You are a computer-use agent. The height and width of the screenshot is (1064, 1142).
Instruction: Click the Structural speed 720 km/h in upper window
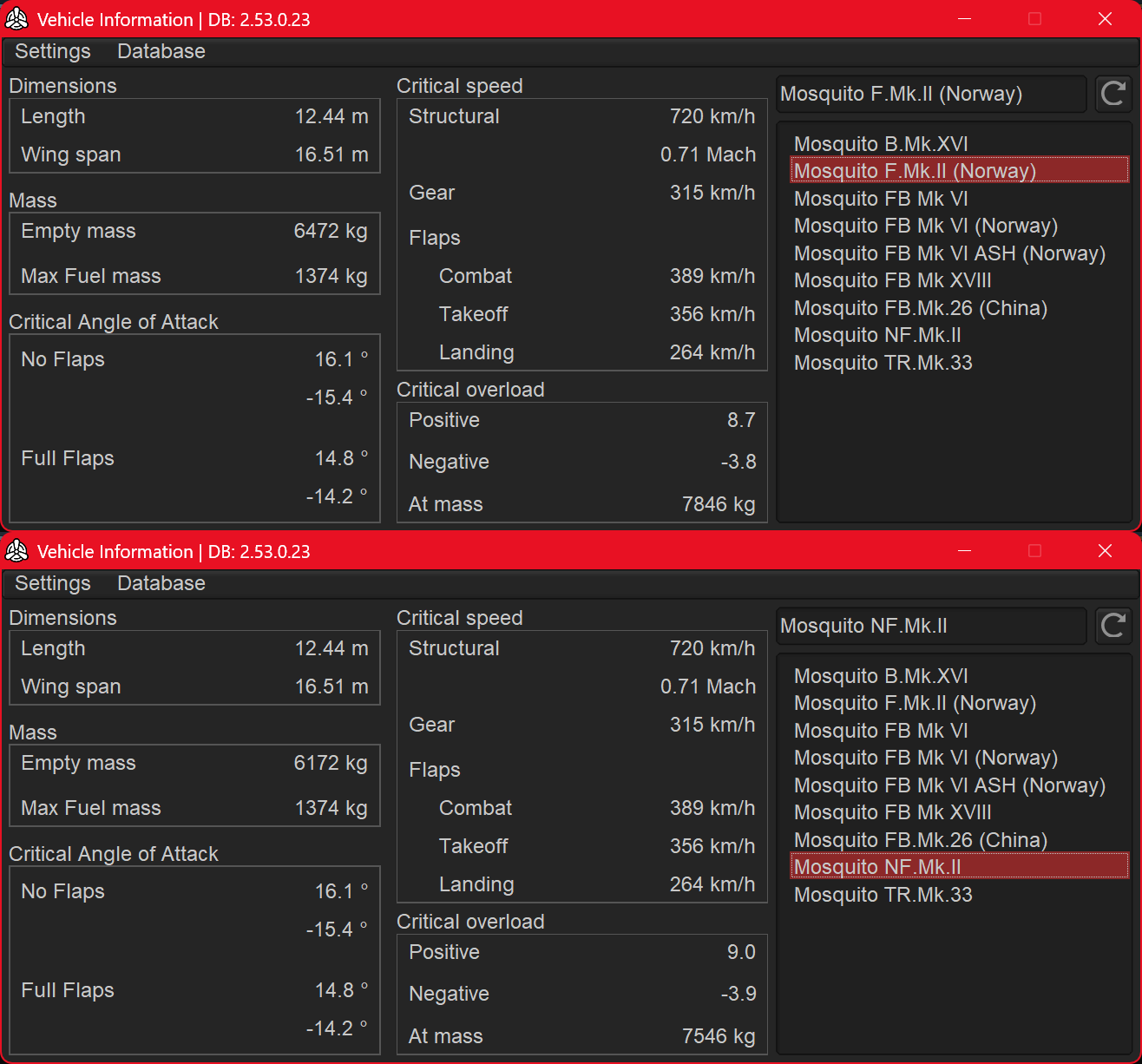point(712,116)
